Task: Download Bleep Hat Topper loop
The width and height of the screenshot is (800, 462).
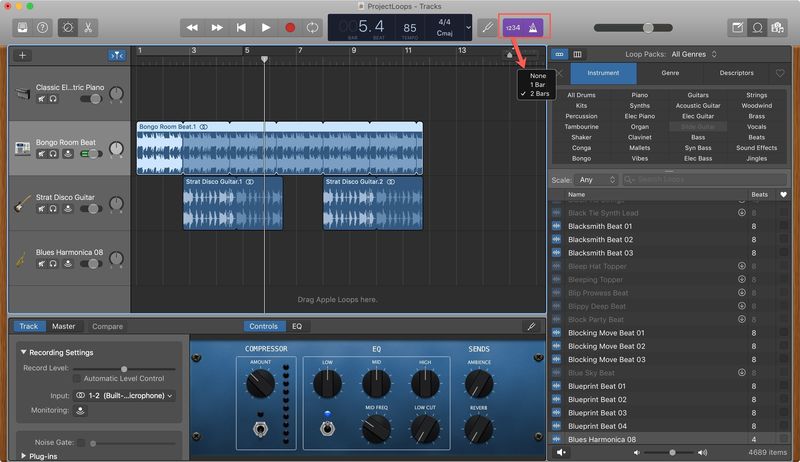Action: click(742, 266)
